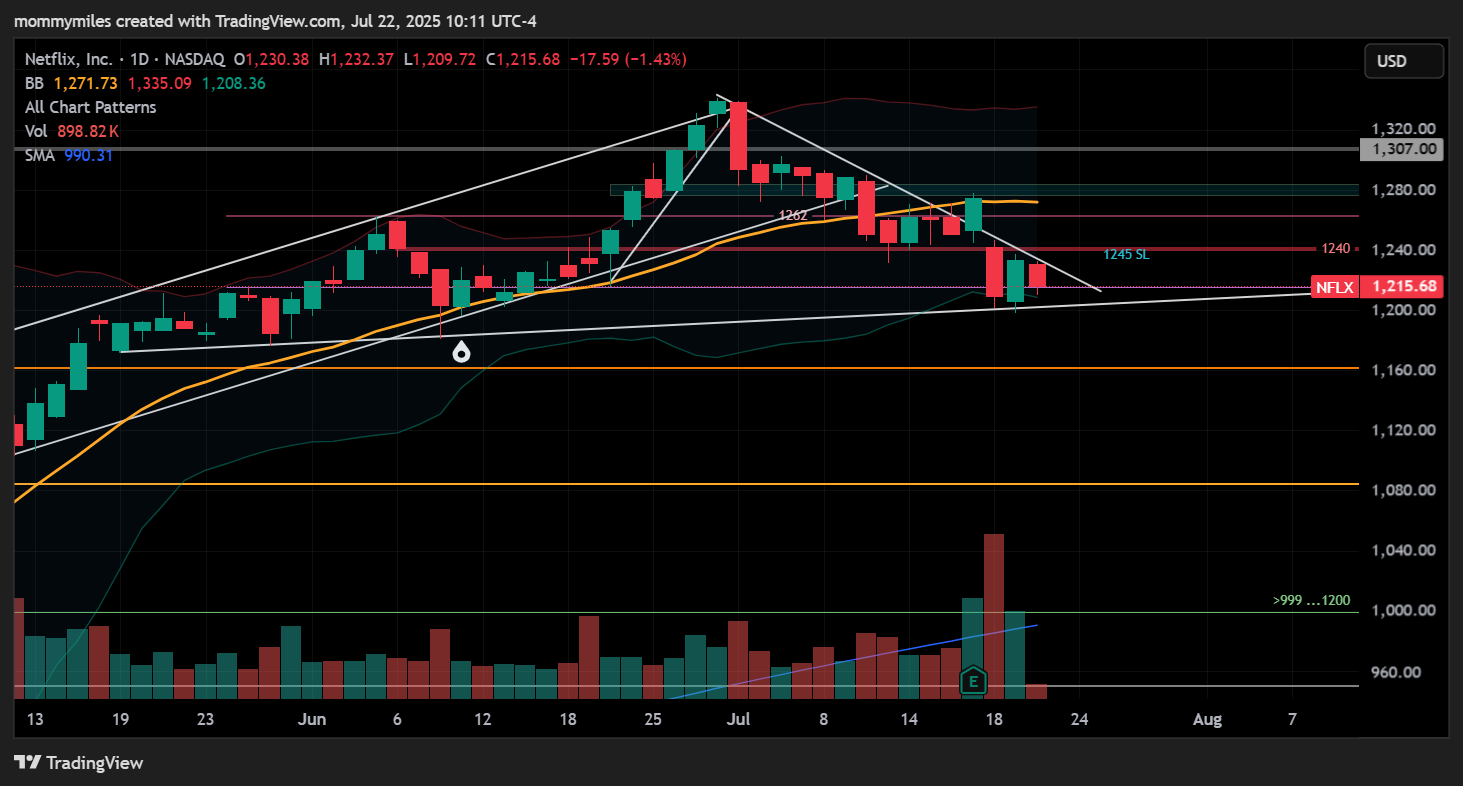Click the 1,000.00 price axis label
The height and width of the screenshot is (786, 1463).
coord(1404,610)
